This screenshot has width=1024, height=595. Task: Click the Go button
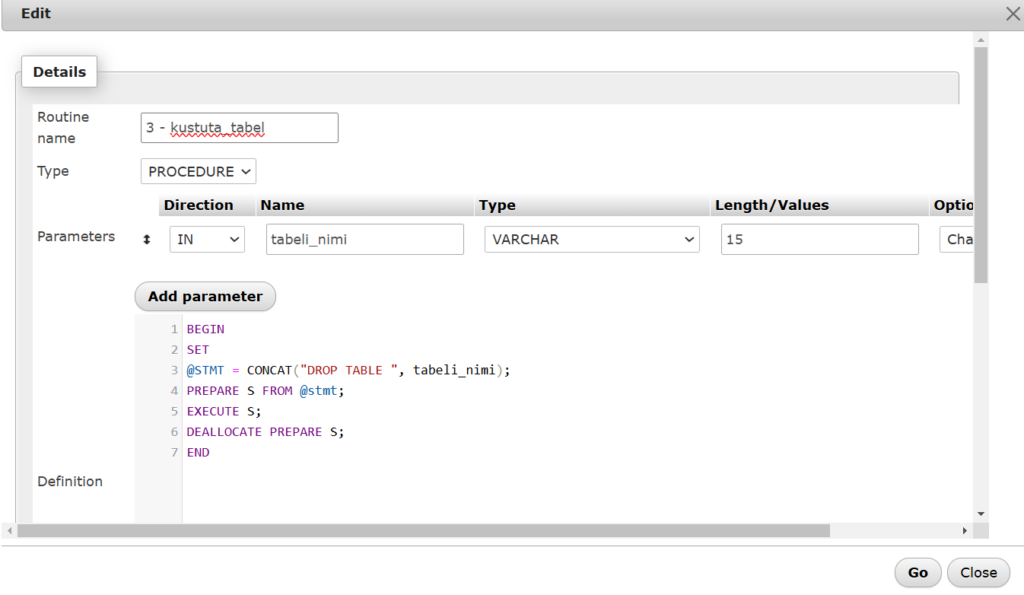(917, 573)
